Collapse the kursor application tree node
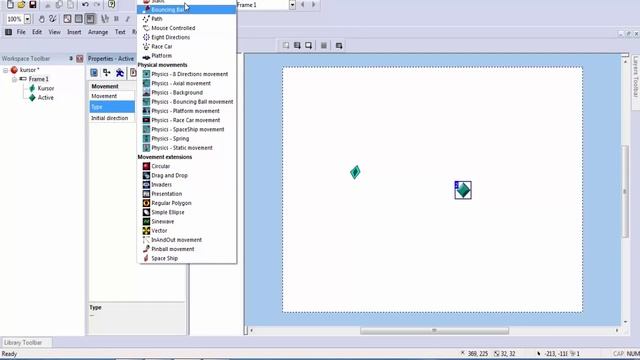The image size is (640, 360). (6, 70)
